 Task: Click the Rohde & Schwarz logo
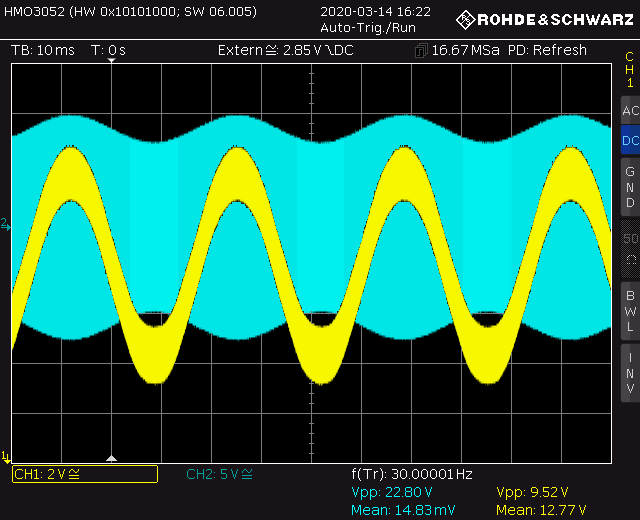point(544,19)
